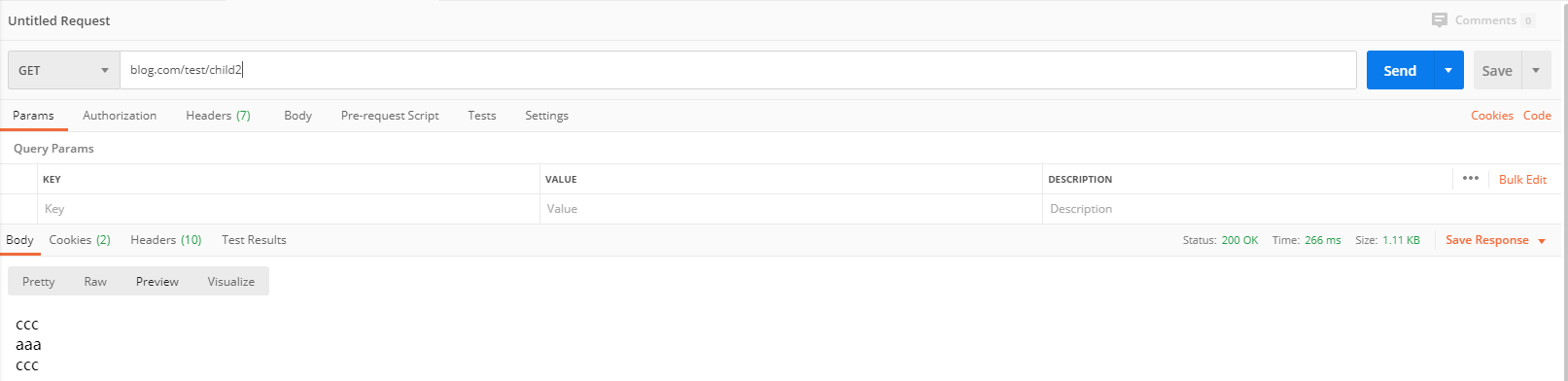Image resolution: width=1568 pixels, height=381 pixels.
Task: Expand the Send button dropdown arrow
Action: click(1448, 70)
